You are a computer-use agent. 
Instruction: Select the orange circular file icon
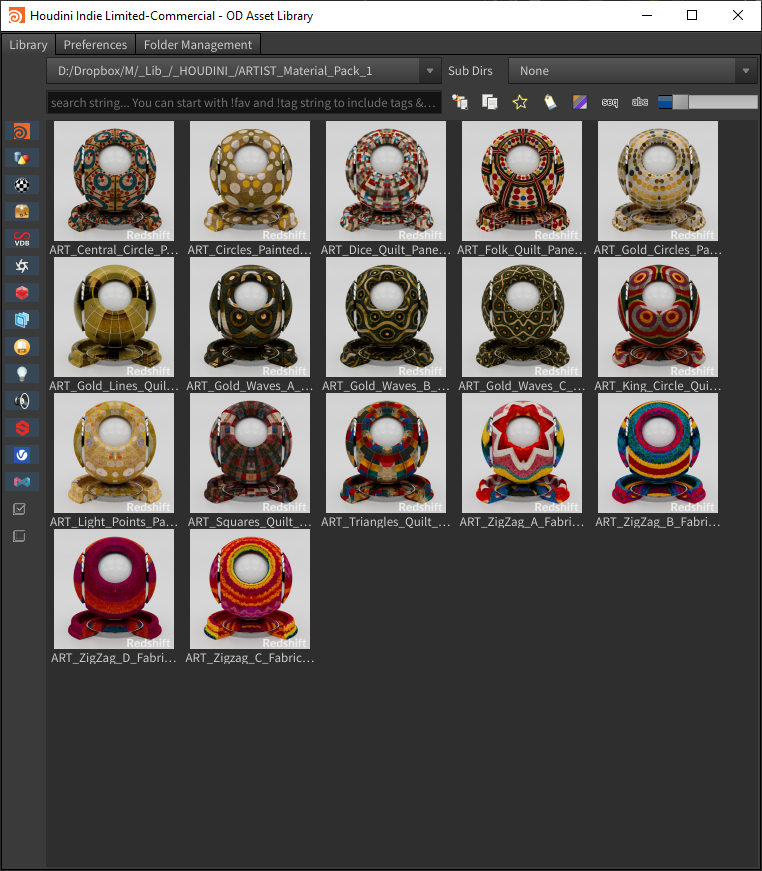click(x=22, y=347)
